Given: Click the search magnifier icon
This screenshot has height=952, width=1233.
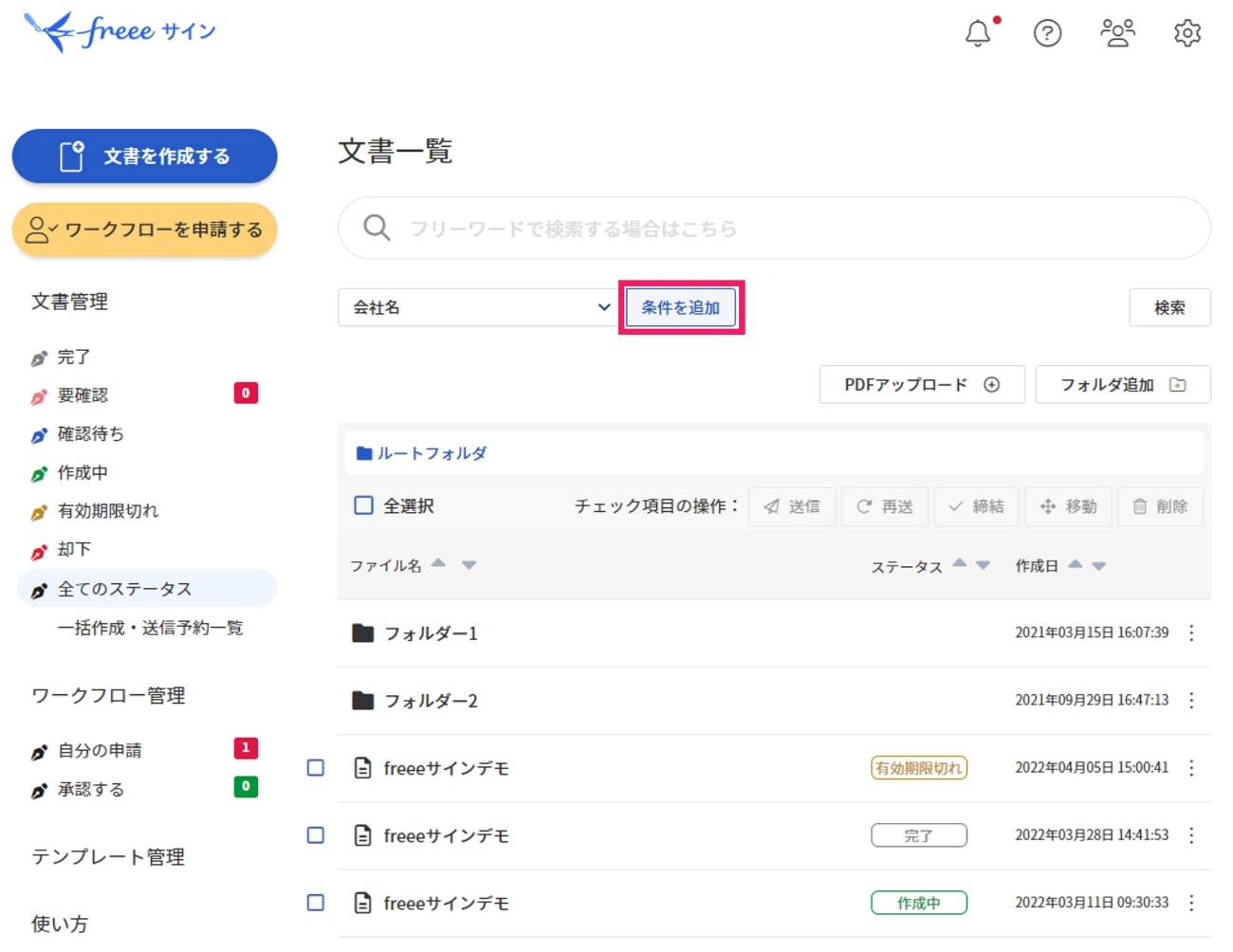Looking at the screenshot, I should tap(377, 228).
